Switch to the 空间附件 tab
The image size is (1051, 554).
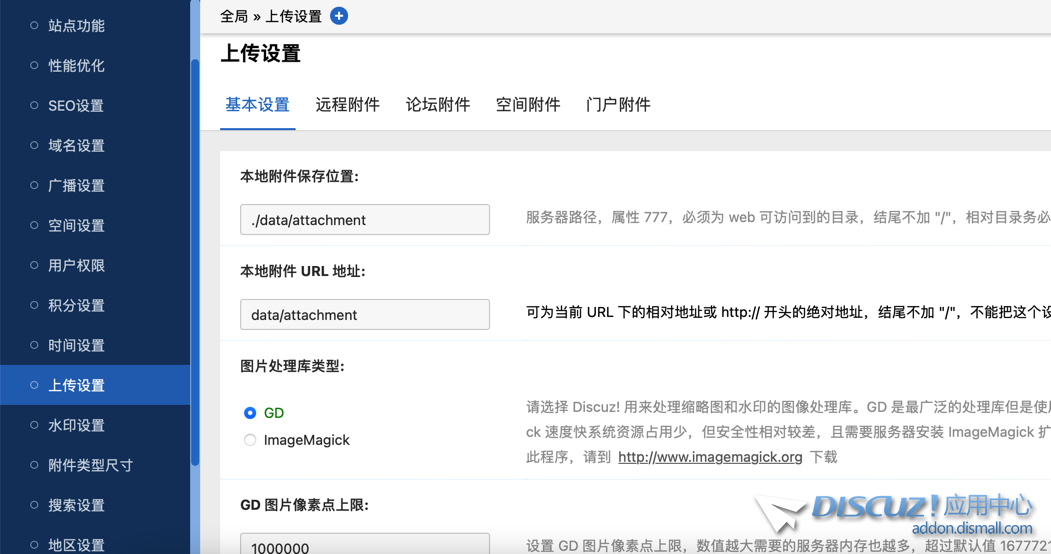click(x=527, y=105)
